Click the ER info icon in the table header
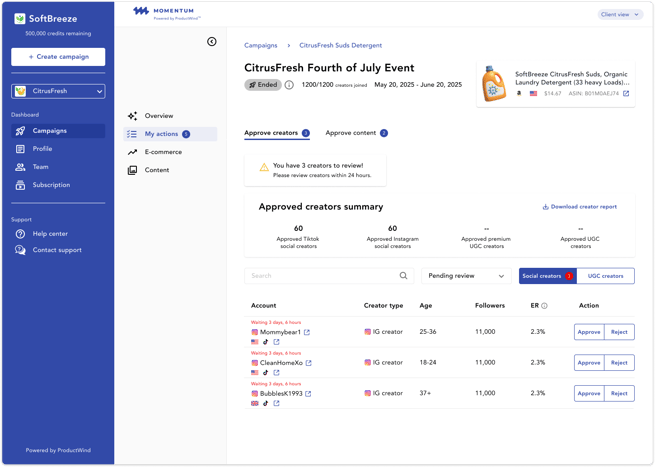The height and width of the screenshot is (467, 655). point(544,306)
